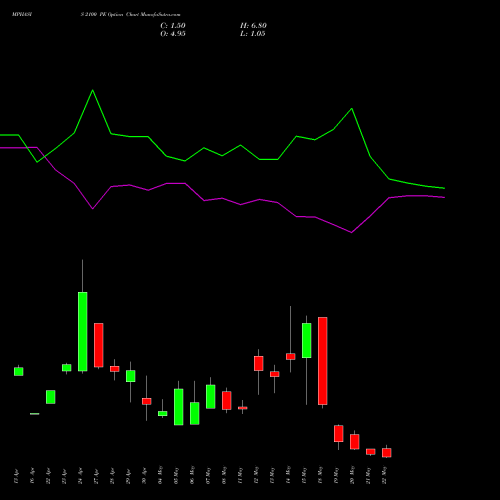Click the red candlestick above 27 Apr
The height and width of the screenshot is (500, 500).
pyautogui.click(x=99, y=345)
